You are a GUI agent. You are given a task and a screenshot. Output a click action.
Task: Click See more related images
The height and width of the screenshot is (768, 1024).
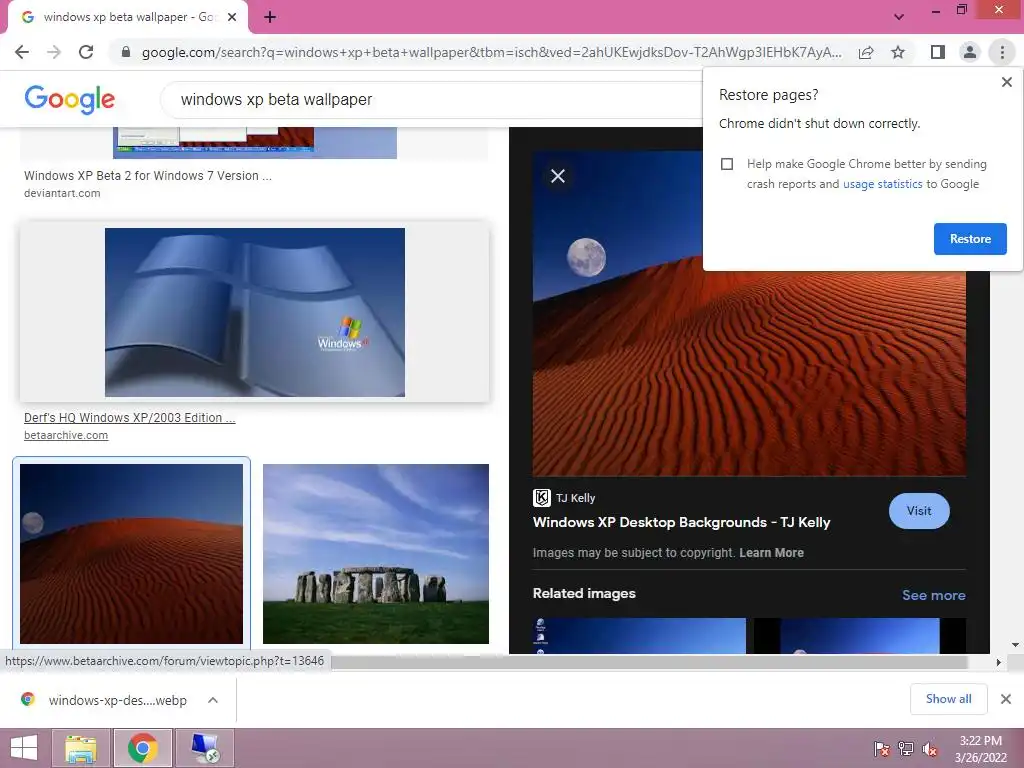(933, 595)
